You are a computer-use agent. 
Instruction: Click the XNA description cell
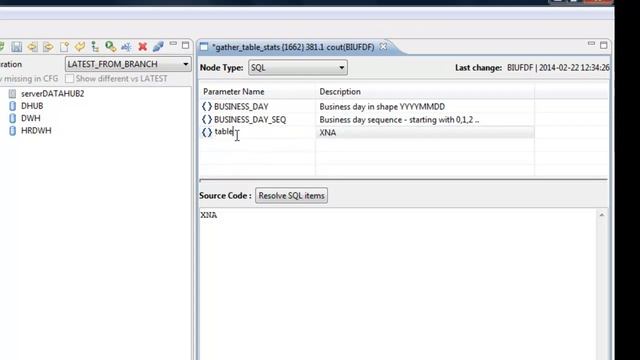click(x=424, y=133)
